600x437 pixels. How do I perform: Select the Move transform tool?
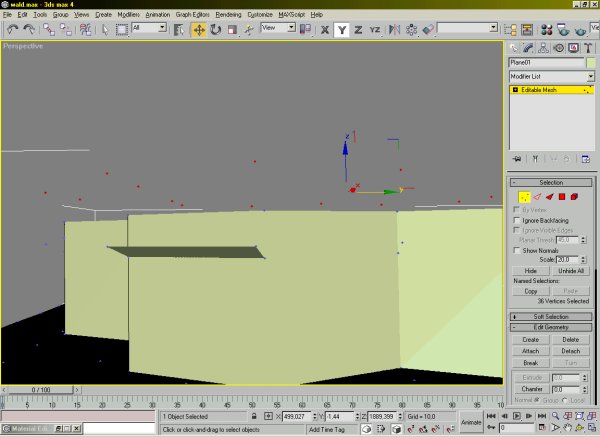198,29
